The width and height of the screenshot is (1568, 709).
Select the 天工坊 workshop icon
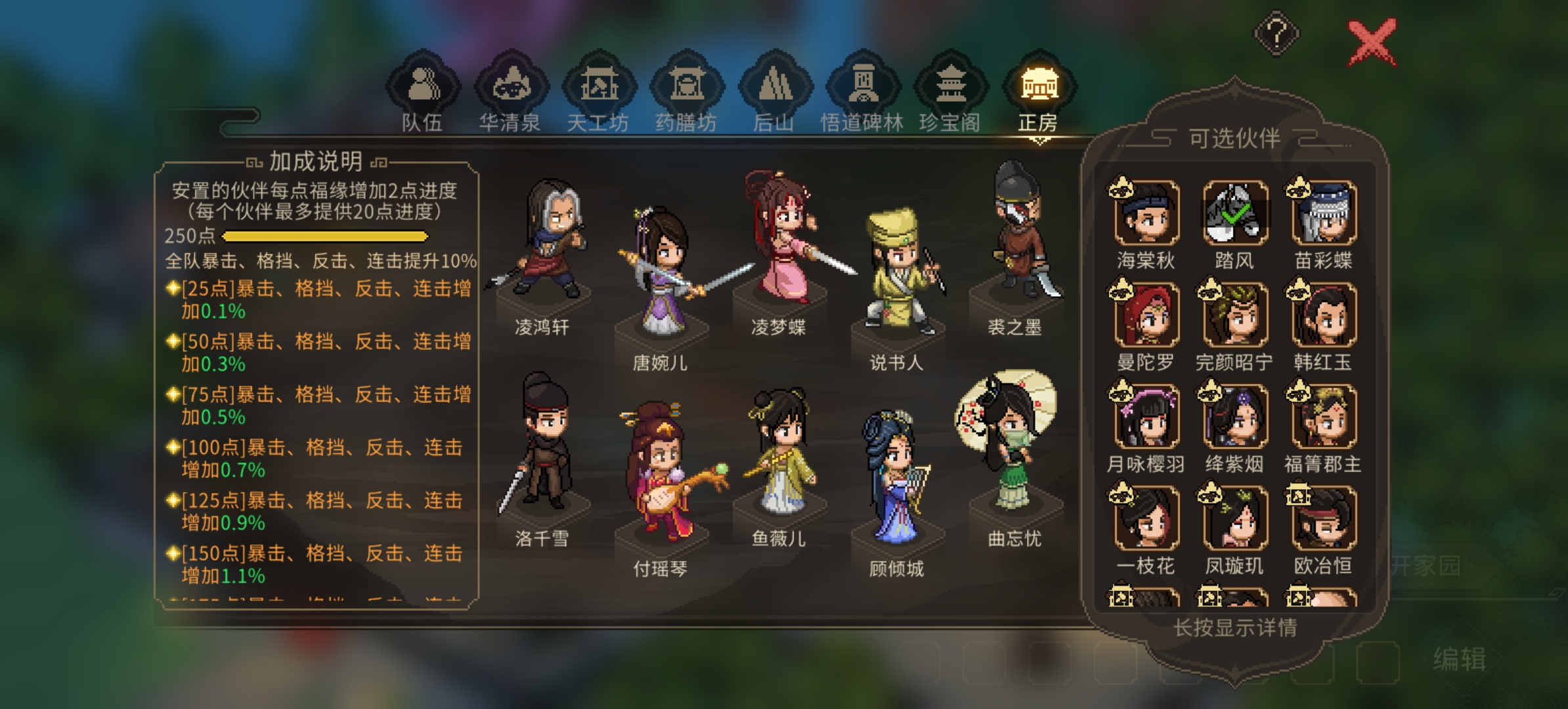point(599,85)
